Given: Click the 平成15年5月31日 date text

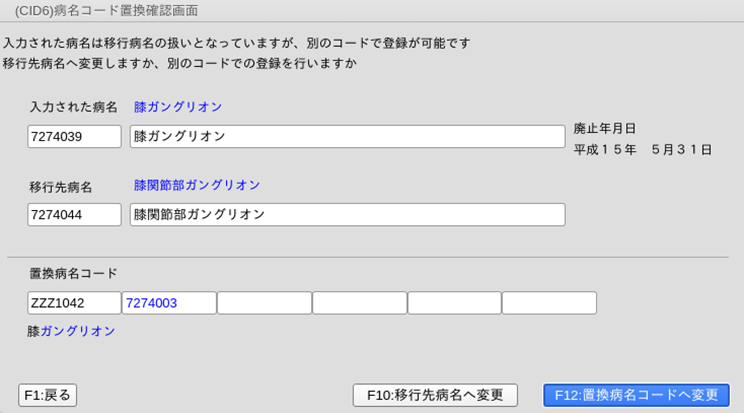Looking at the screenshot, I should [x=642, y=150].
